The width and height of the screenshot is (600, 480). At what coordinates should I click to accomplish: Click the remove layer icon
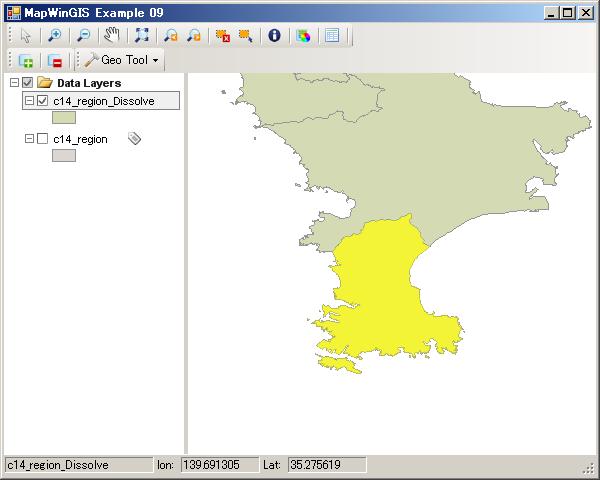click(x=55, y=61)
